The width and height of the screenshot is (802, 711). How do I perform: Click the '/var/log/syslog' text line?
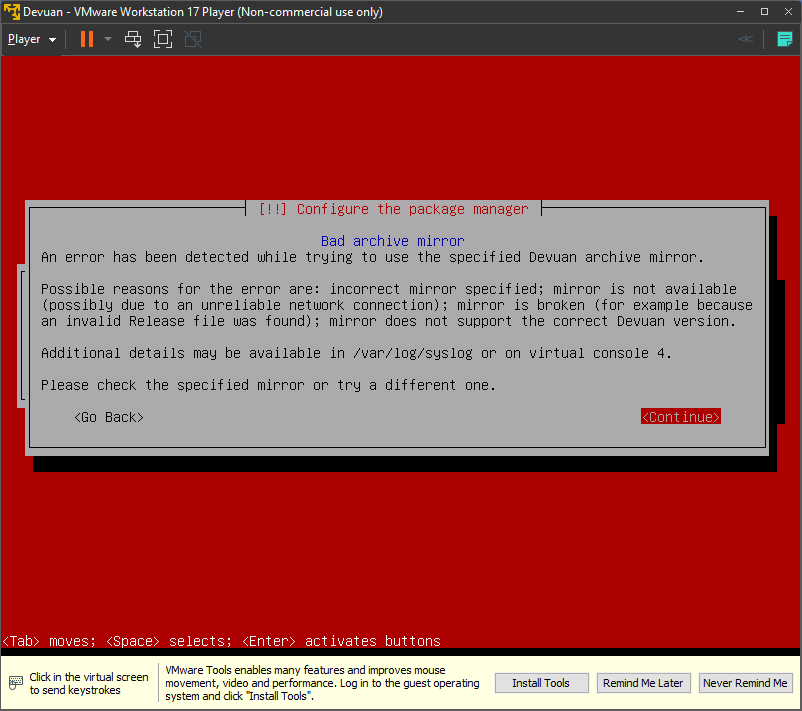(356, 353)
